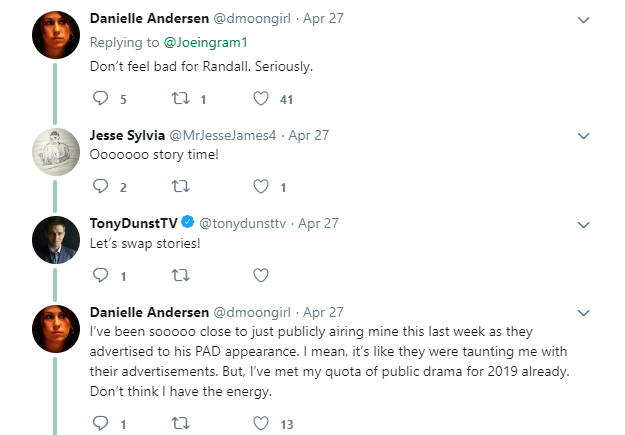Reply to Danielle's "Don't feel bad" tweet
625x435 pixels.
[98, 98]
